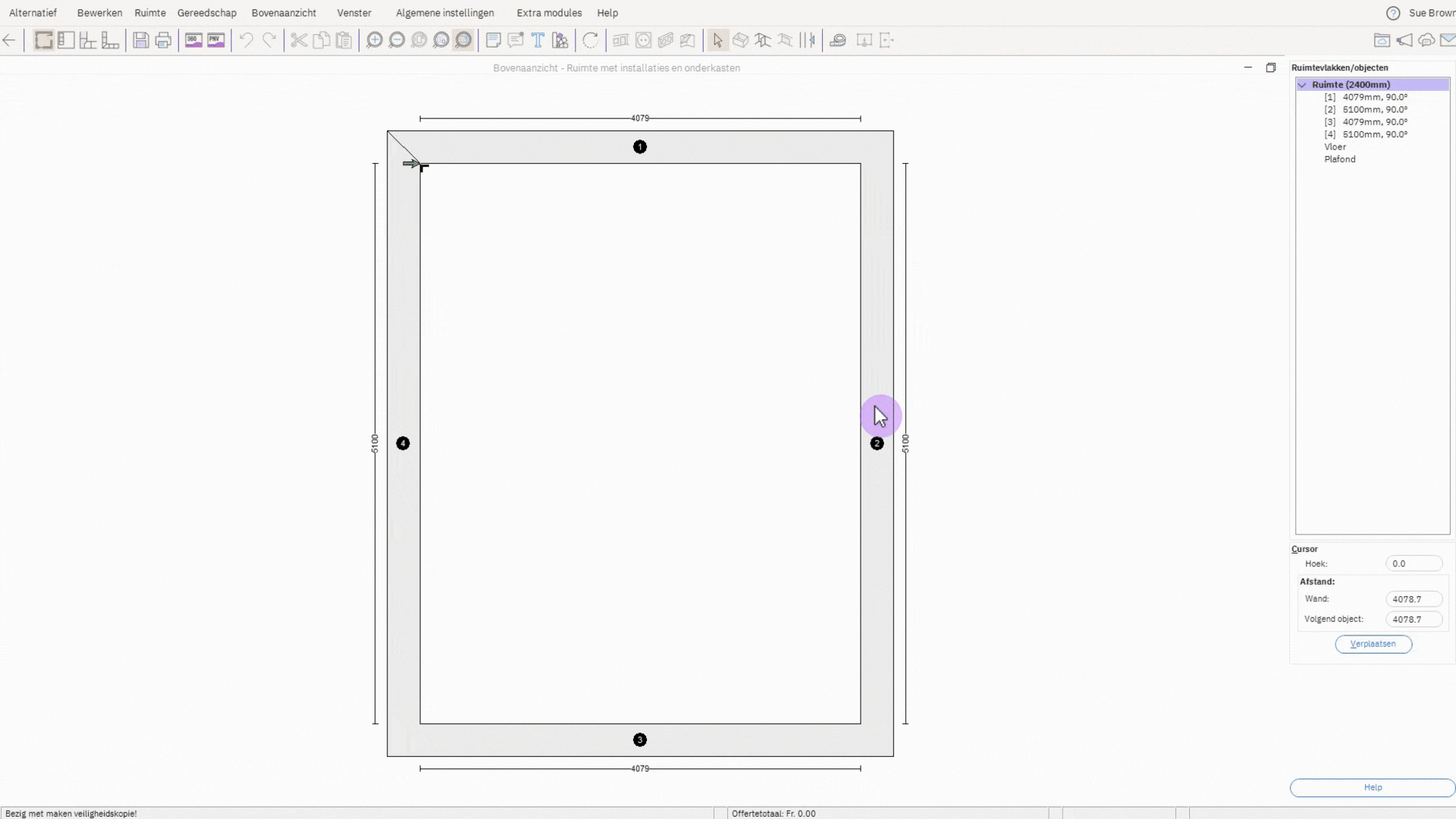Click the Hoek input field
The height and width of the screenshot is (819, 1456).
tap(1413, 563)
